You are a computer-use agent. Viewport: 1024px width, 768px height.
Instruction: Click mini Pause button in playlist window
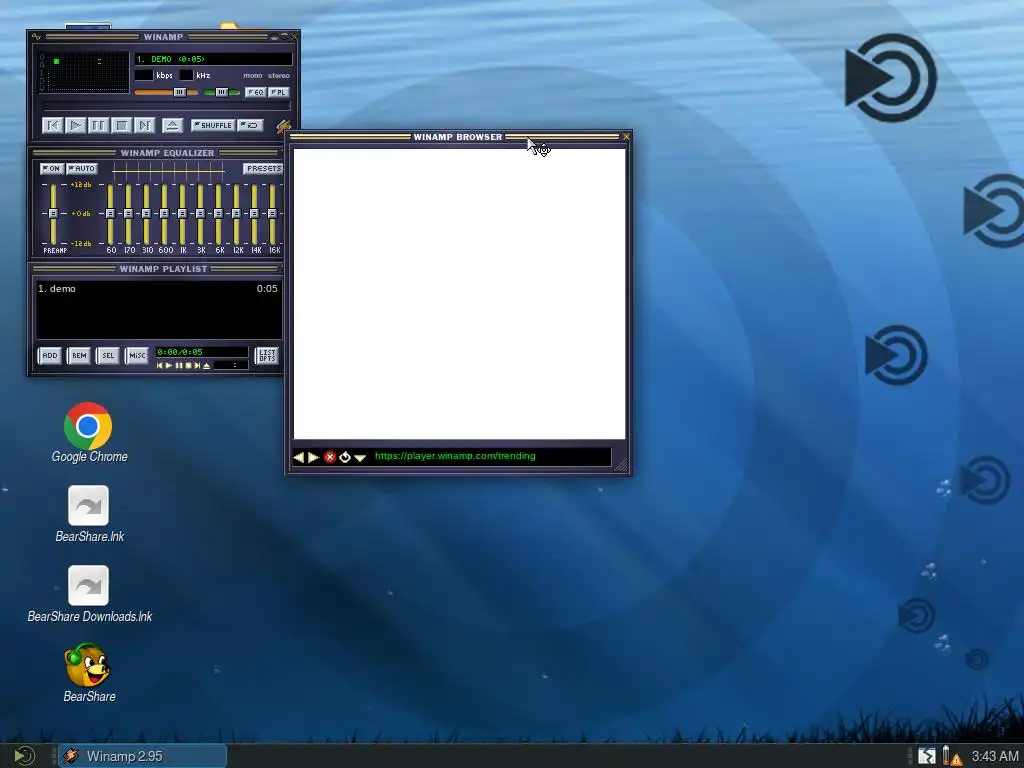(x=178, y=366)
